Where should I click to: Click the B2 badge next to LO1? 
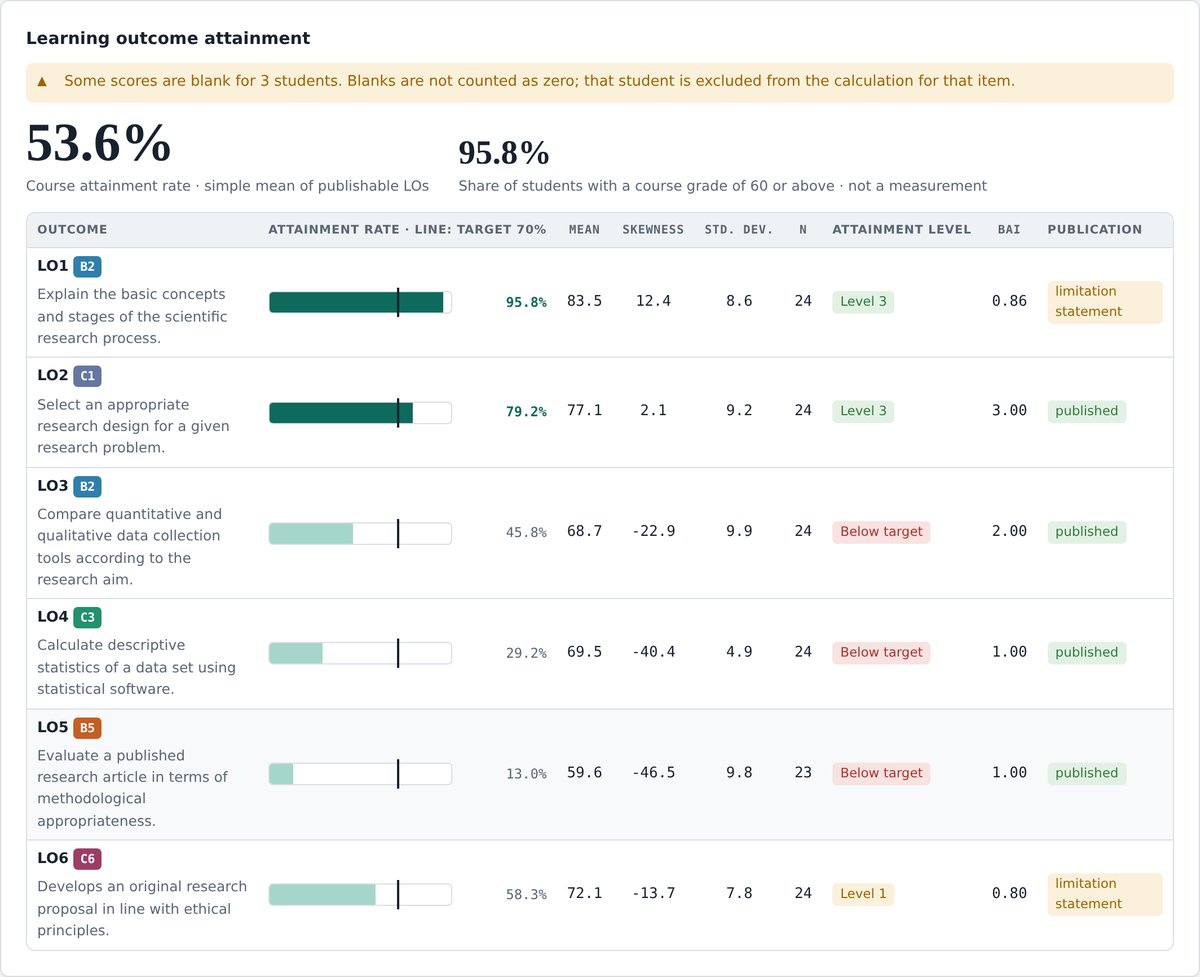coord(88,266)
